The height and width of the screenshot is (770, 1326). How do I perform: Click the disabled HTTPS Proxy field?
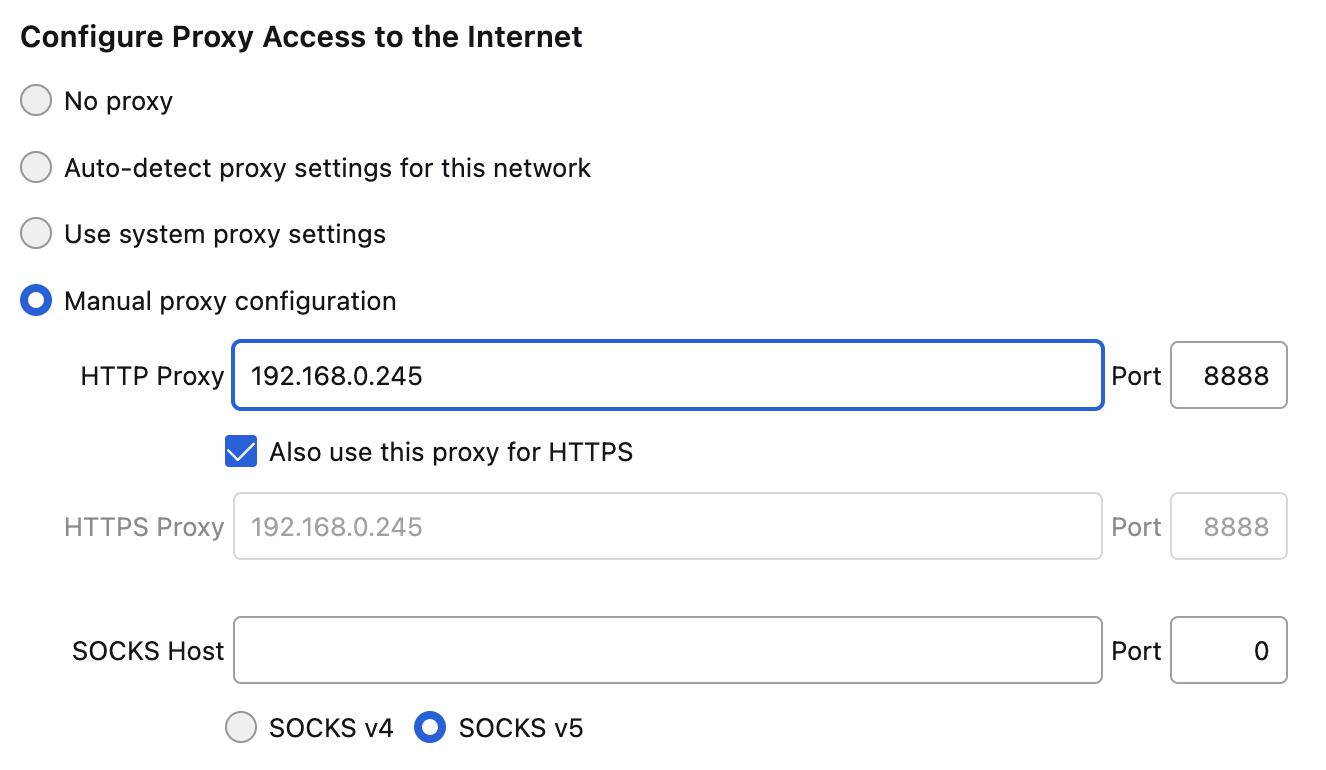[667, 526]
